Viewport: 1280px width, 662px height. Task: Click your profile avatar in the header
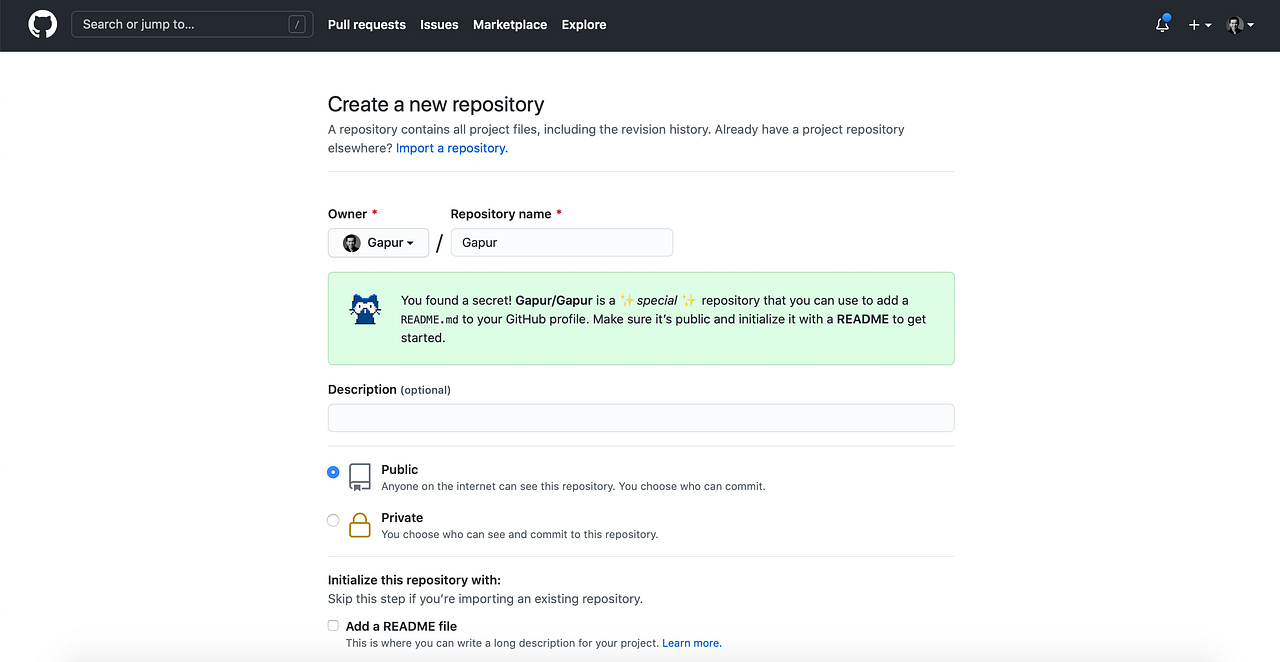click(1234, 25)
